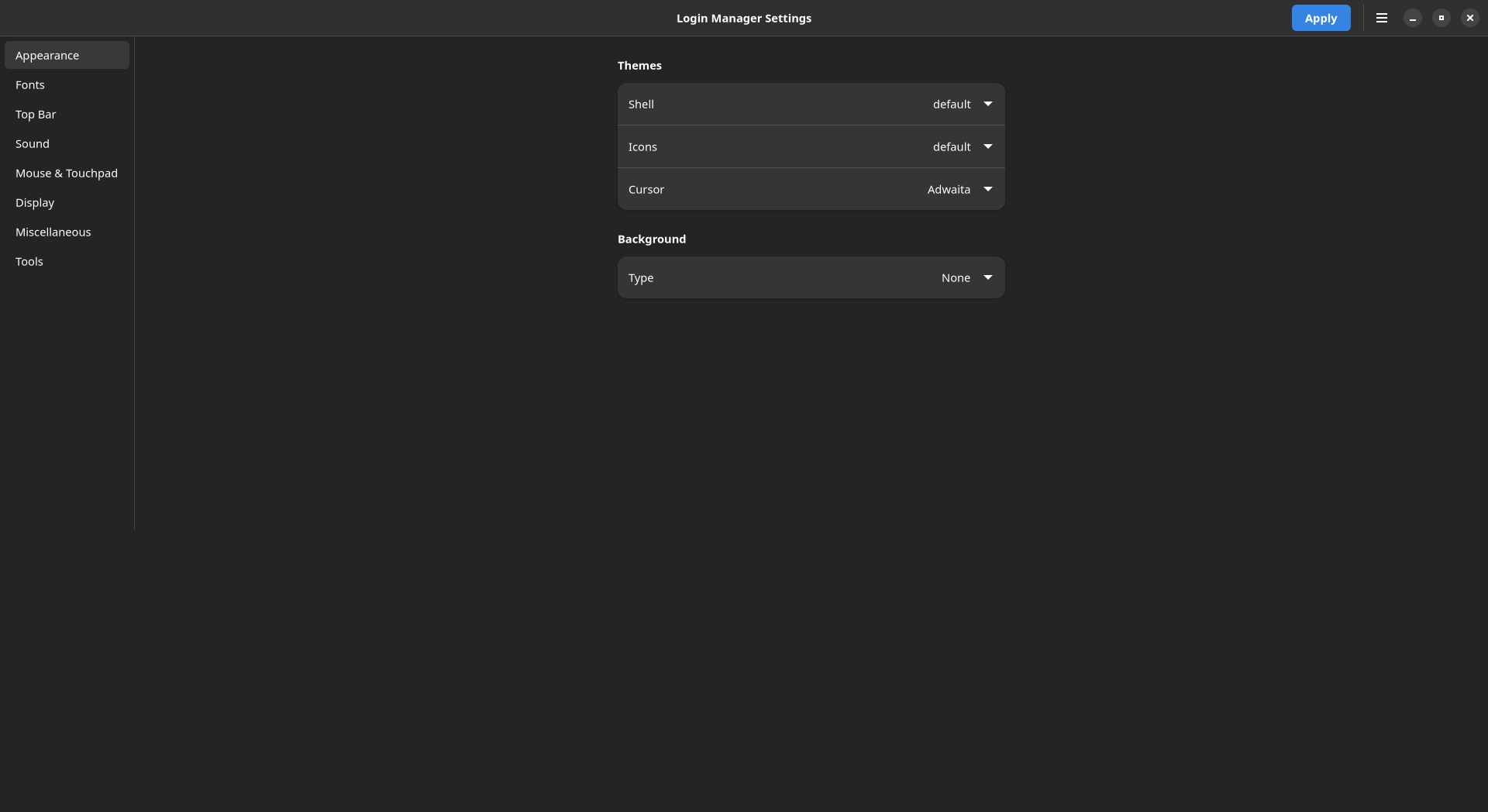Screen dimensions: 1488x812
Task: Open the hamburger menu
Action: pos(1381,18)
